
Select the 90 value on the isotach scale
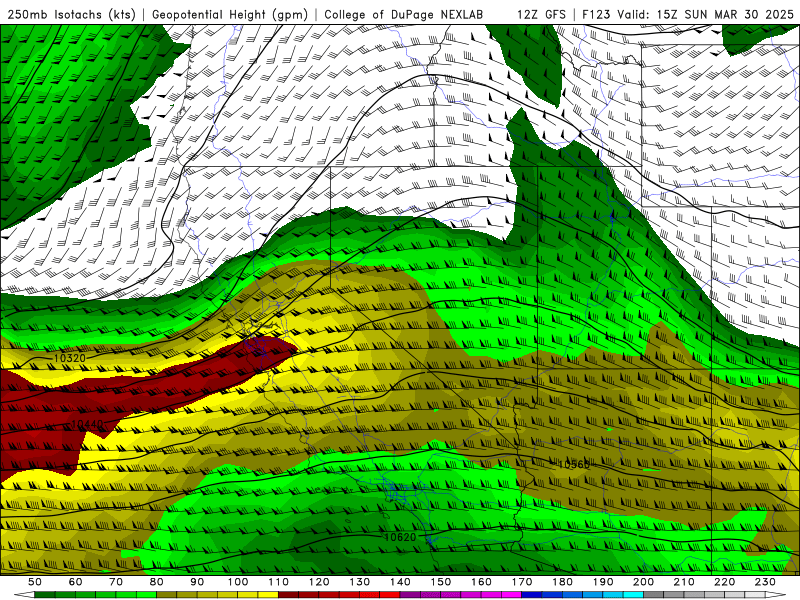tap(197, 582)
